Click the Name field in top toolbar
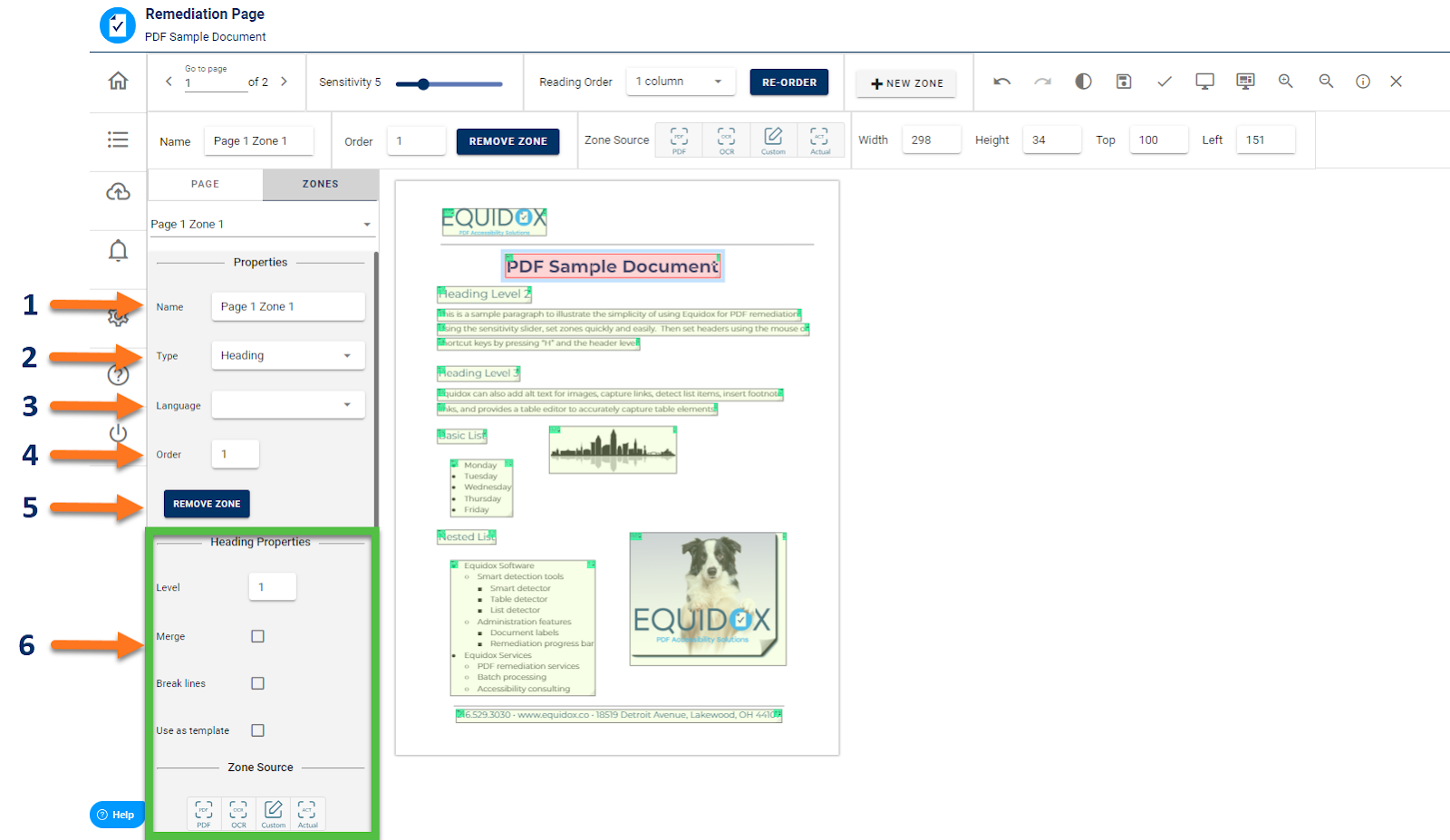 [x=259, y=140]
